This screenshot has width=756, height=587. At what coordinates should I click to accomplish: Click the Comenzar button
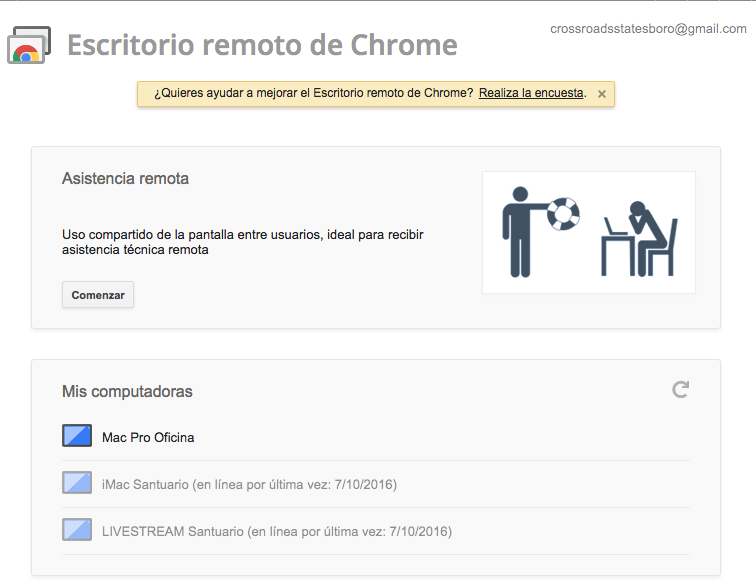point(98,295)
